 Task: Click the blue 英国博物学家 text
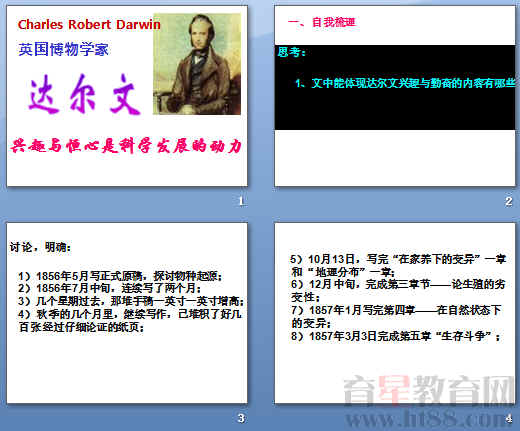point(63,49)
